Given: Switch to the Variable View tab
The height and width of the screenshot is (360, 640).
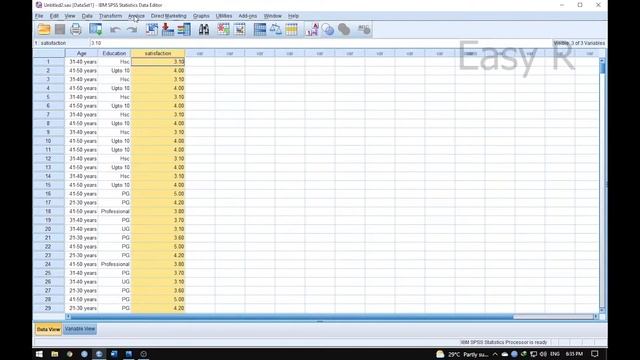Looking at the screenshot, I should [x=80, y=329].
